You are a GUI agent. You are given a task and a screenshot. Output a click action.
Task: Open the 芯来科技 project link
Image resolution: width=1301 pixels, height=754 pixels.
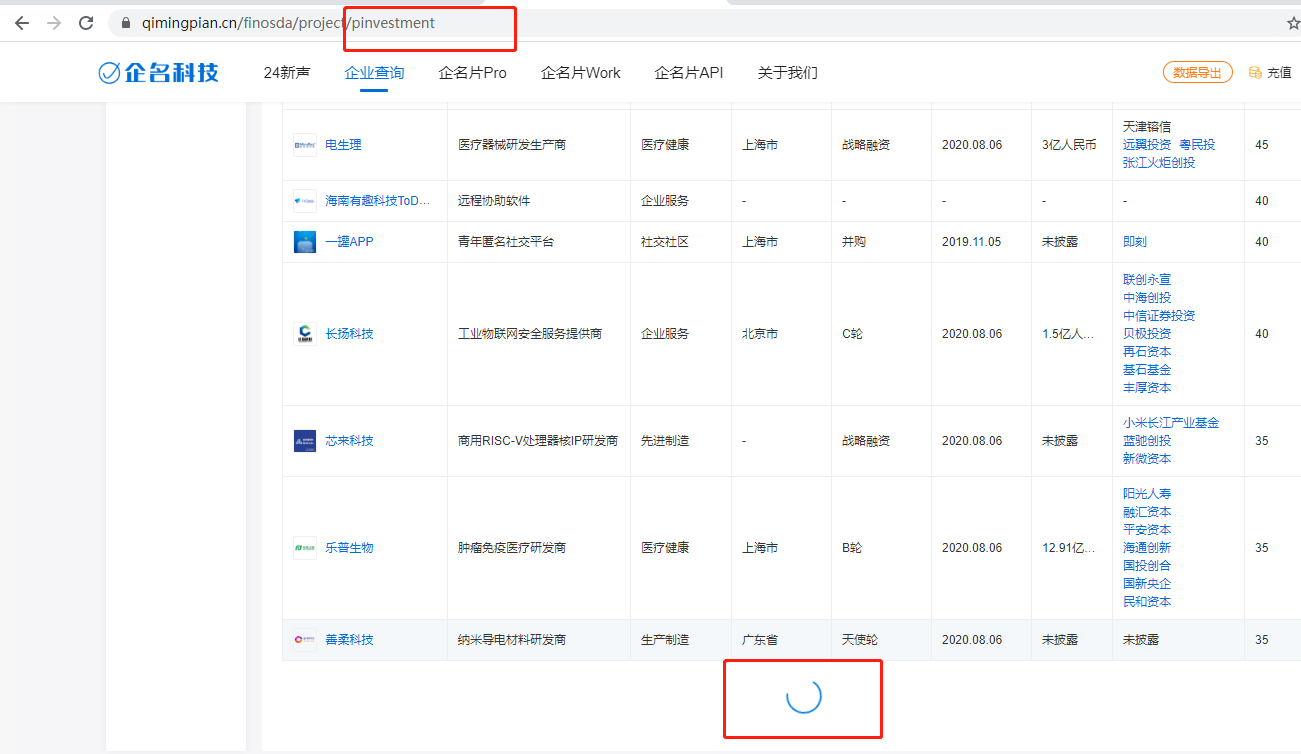click(x=349, y=441)
